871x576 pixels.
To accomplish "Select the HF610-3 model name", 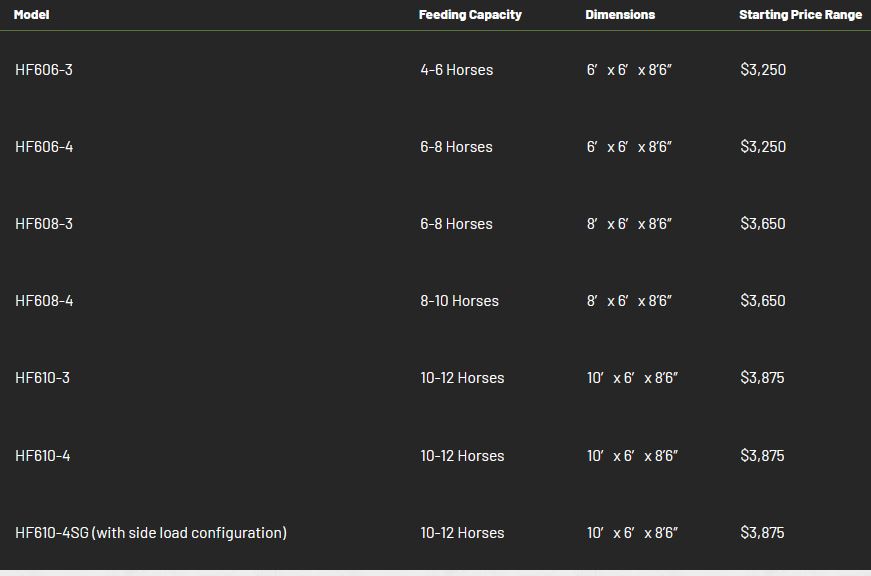I will pos(43,378).
